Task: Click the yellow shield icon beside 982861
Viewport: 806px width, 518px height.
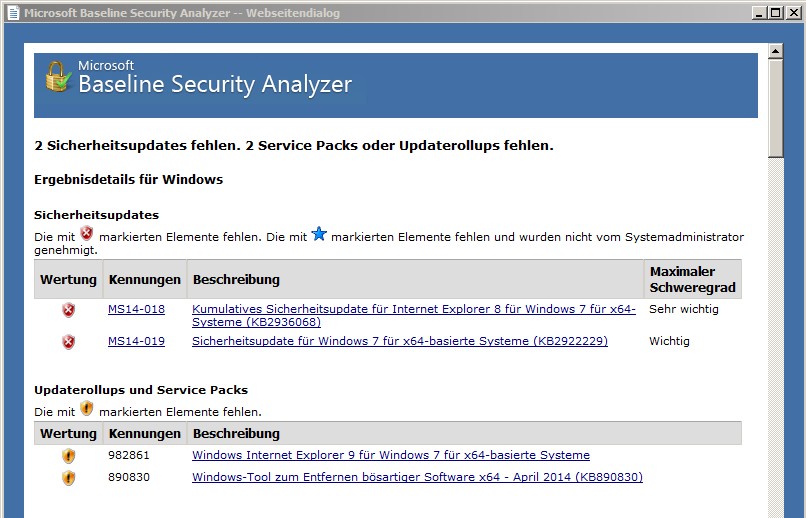Action: [x=68, y=456]
